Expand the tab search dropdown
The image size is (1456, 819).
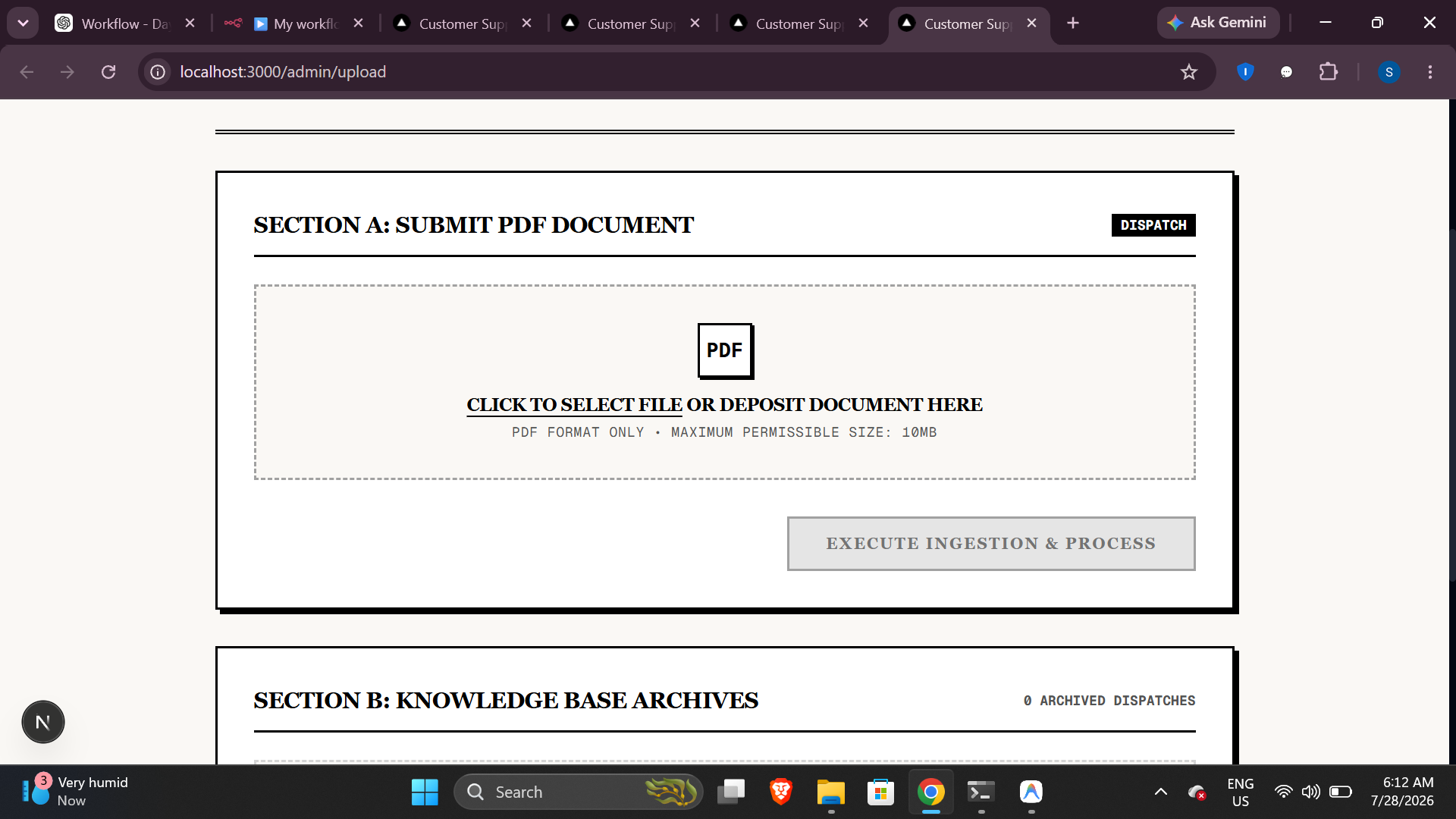[x=23, y=24]
